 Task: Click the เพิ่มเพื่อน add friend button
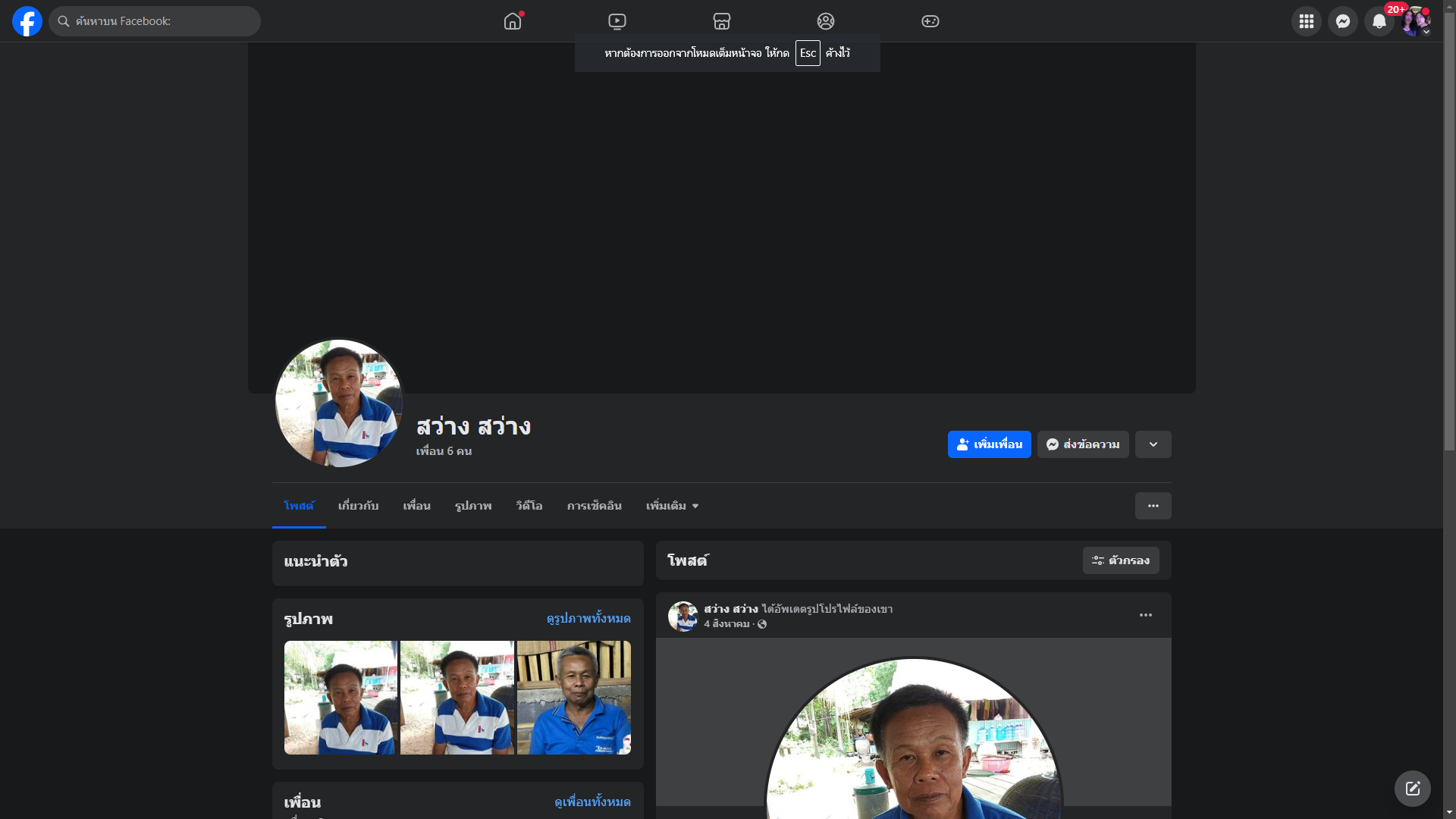[989, 444]
